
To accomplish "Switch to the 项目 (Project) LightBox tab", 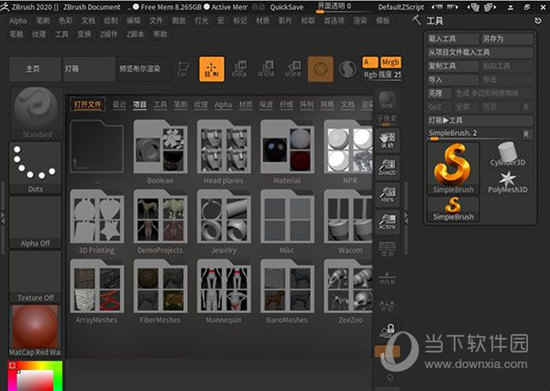I will coord(140,104).
